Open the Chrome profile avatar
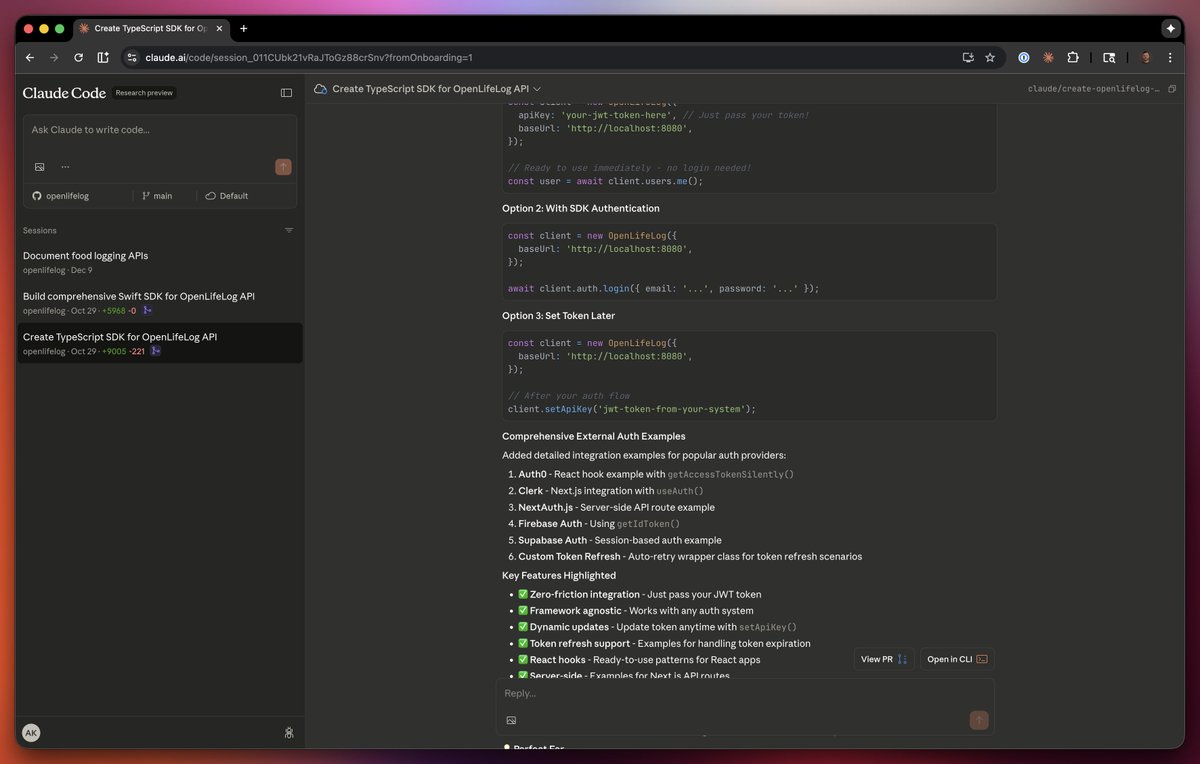Image resolution: width=1200 pixels, height=764 pixels. tap(1146, 58)
